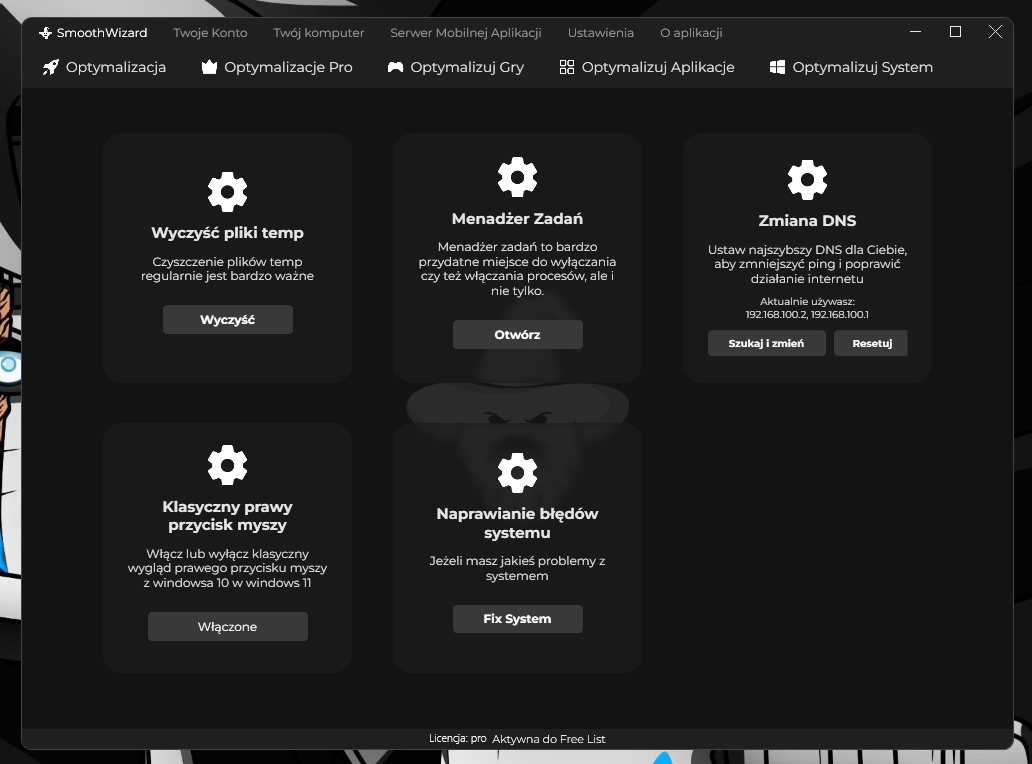Click the grid icon for Optymalizuj Aplikacje
Screen dimensions: 1032x764
(567, 67)
